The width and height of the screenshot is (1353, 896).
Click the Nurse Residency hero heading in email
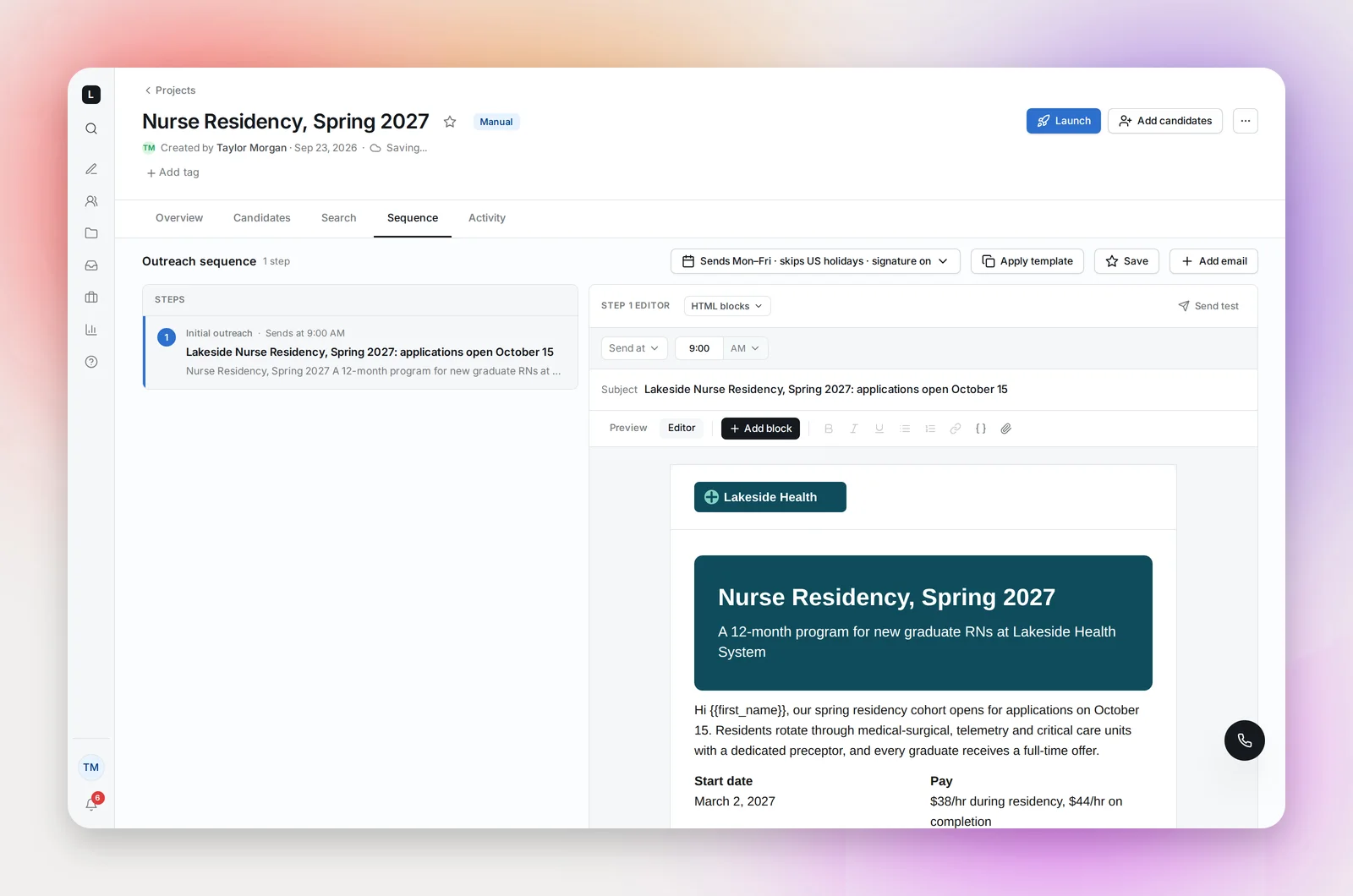pyautogui.click(x=886, y=598)
